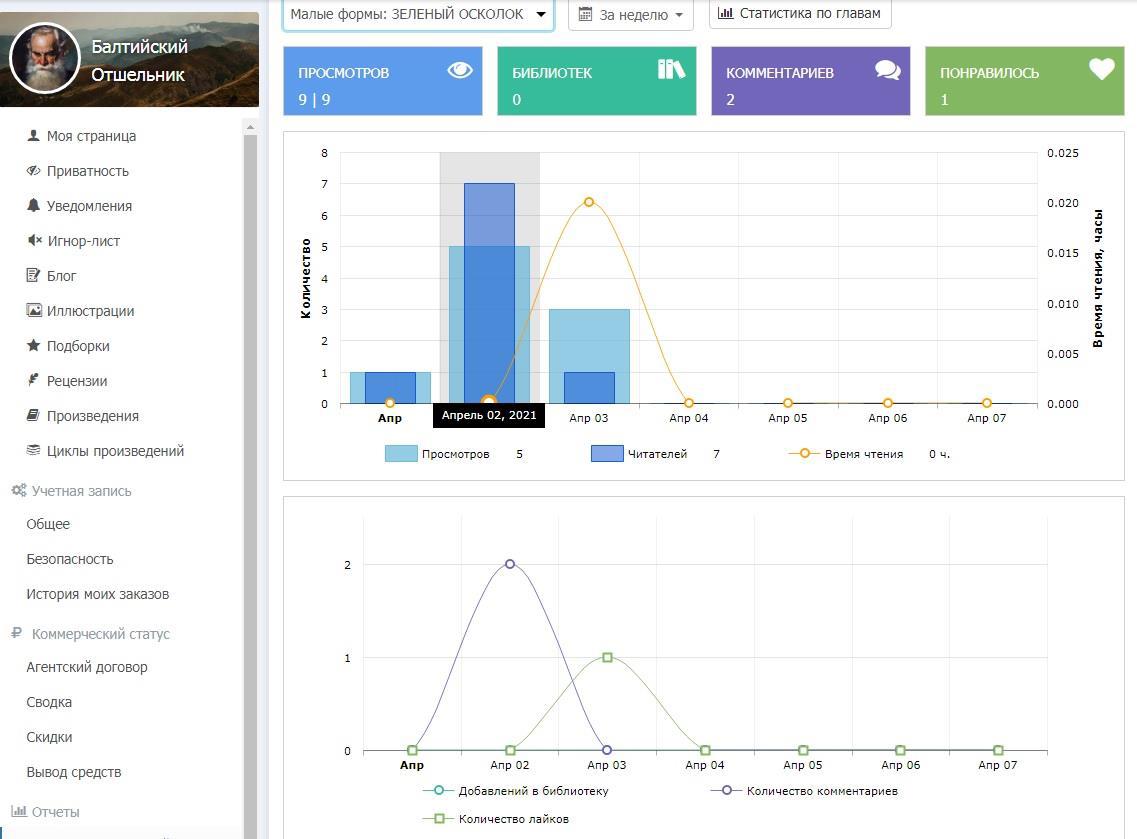Click the picture icon beside Иллюстрации
1137x839 pixels.
coord(33,310)
